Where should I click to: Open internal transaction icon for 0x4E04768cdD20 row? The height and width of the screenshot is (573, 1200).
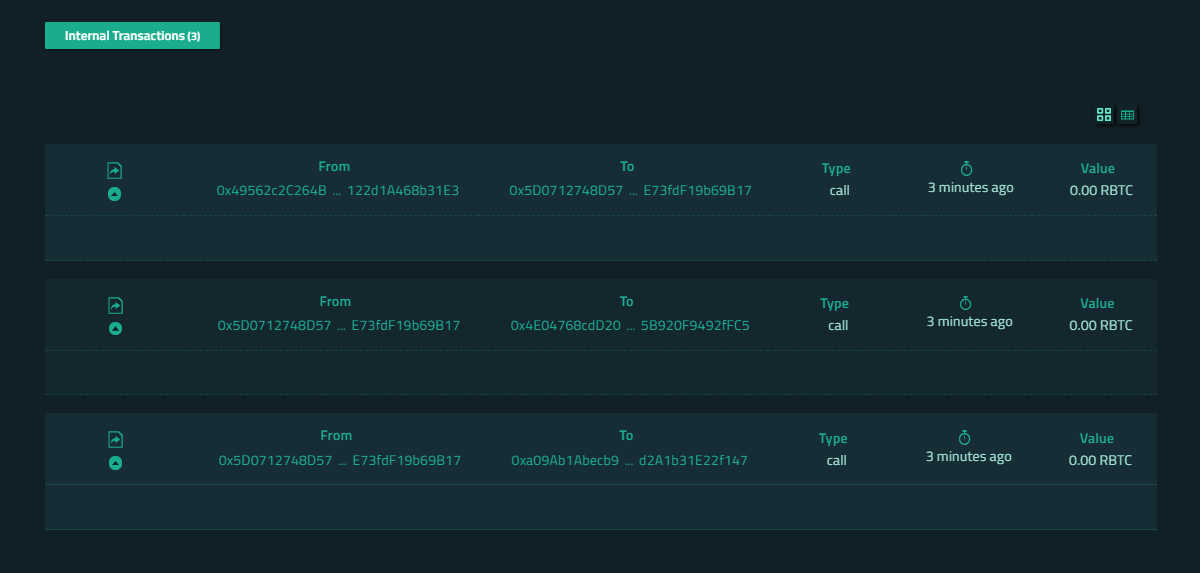(115, 305)
